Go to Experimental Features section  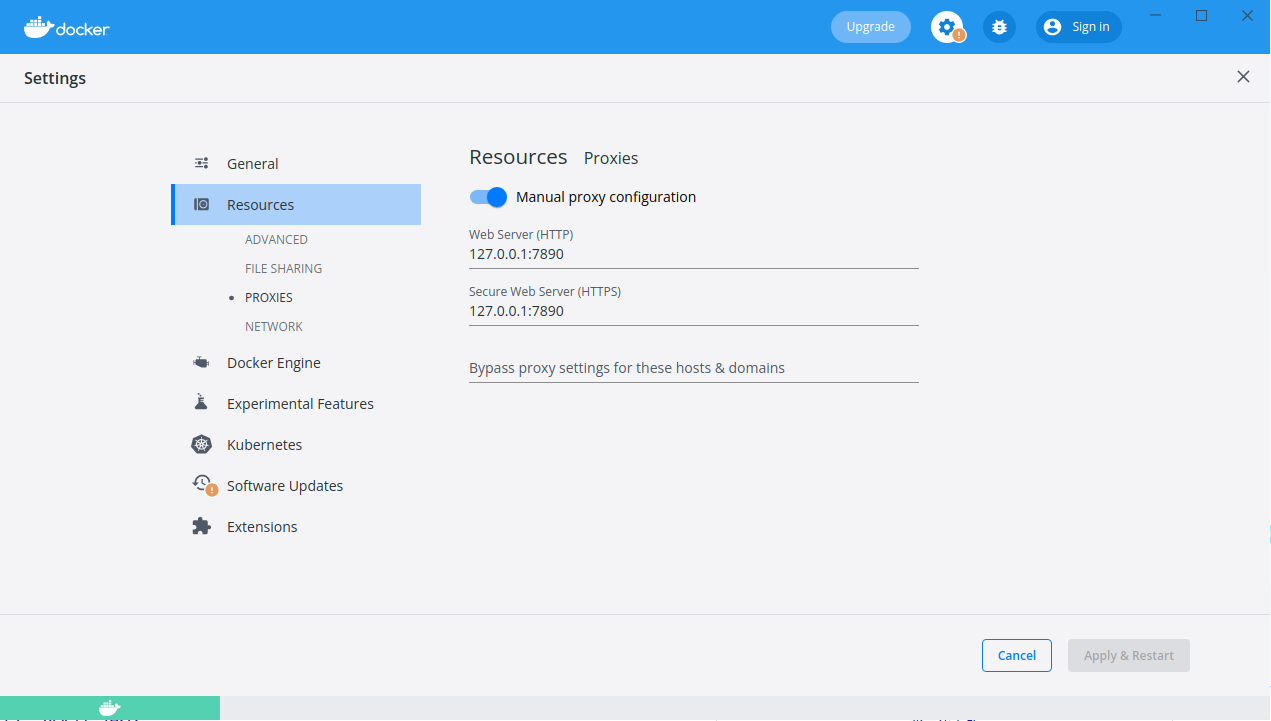tap(296, 404)
